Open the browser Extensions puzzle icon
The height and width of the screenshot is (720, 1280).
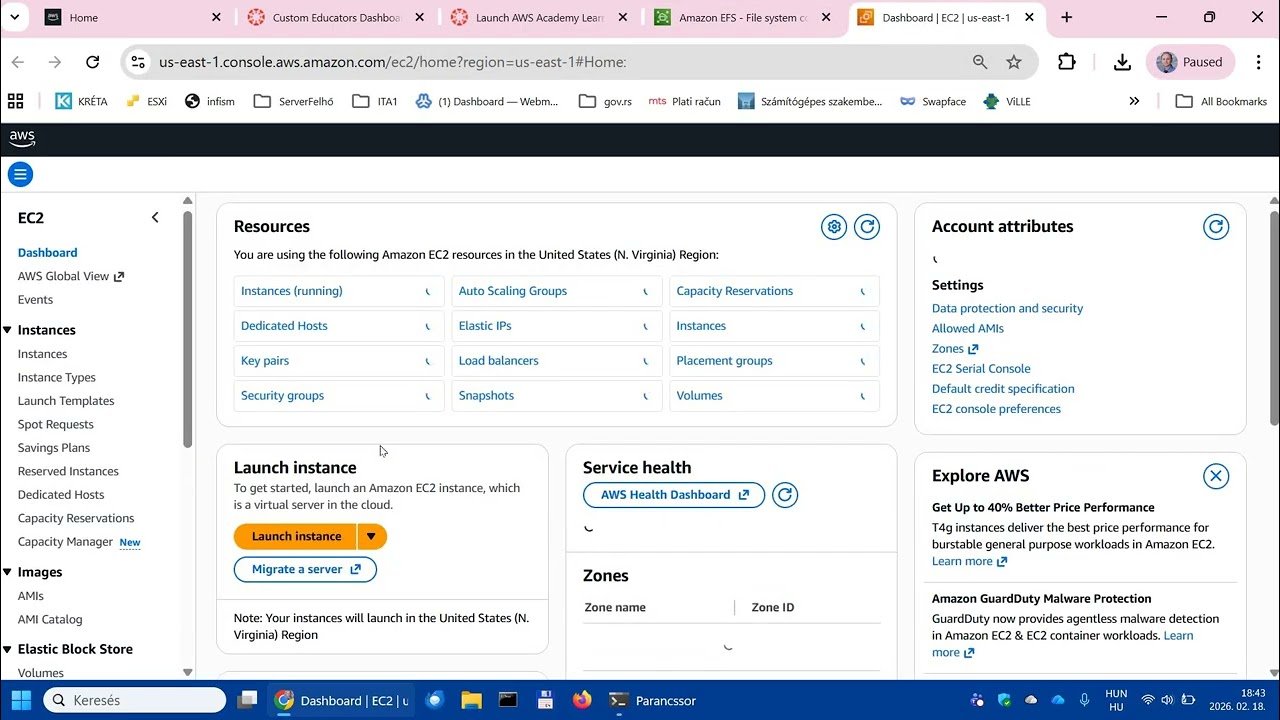click(x=1067, y=62)
